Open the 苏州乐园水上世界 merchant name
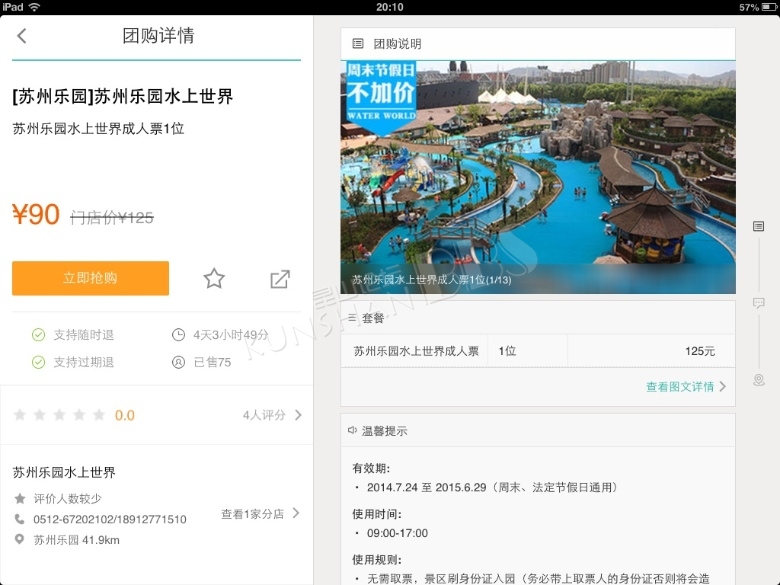Viewport: 780px width, 585px height. 64,472
